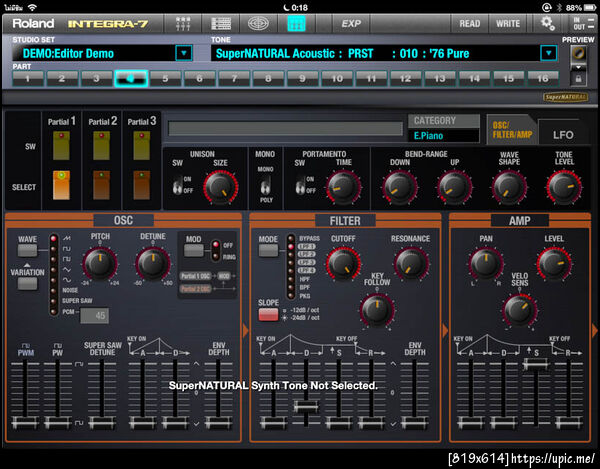This screenshot has width=600, height=469.
Task: Click the Partial 1 OSC routing label
Action: pyautogui.click(x=195, y=276)
